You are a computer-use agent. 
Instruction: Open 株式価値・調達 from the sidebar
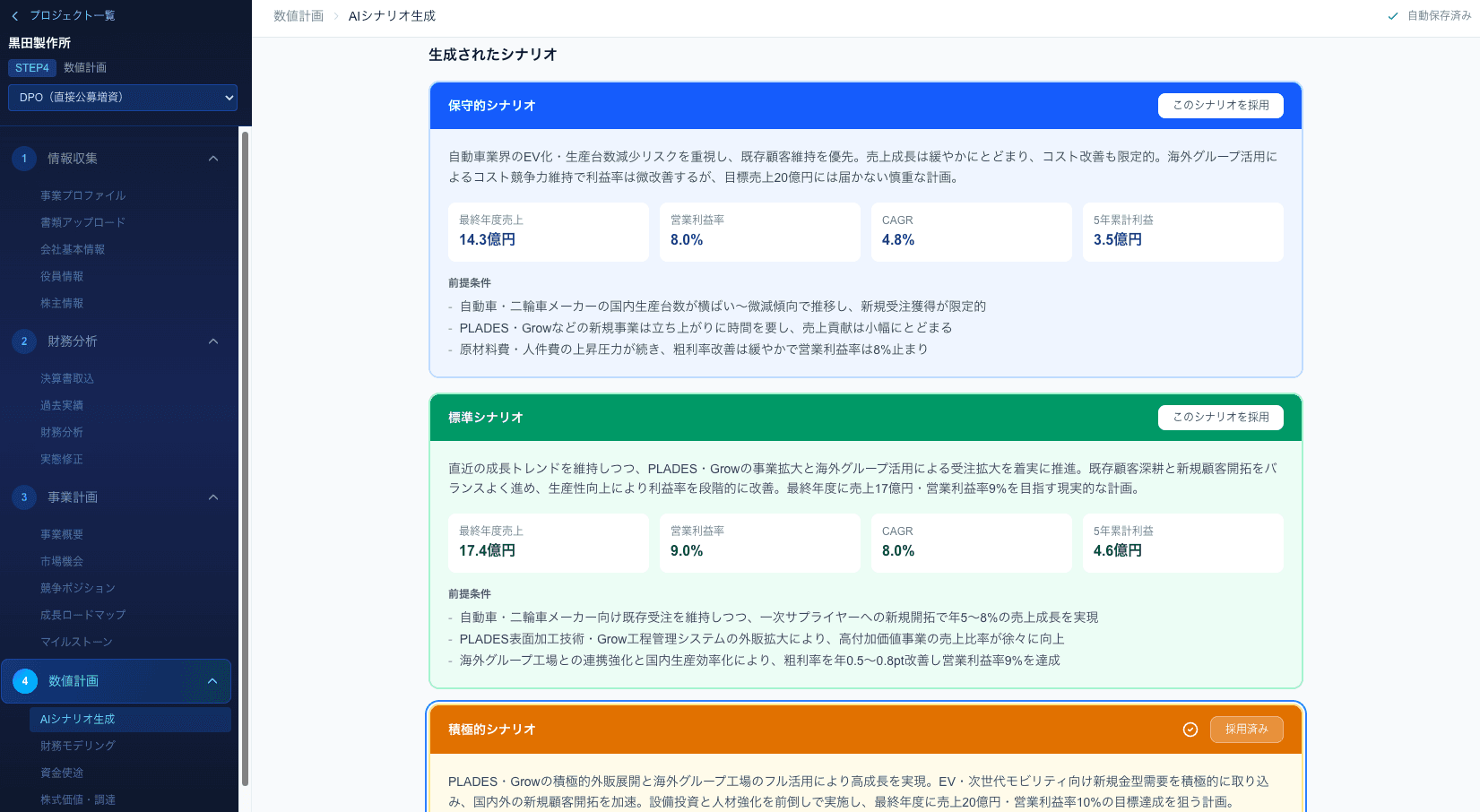click(77, 799)
